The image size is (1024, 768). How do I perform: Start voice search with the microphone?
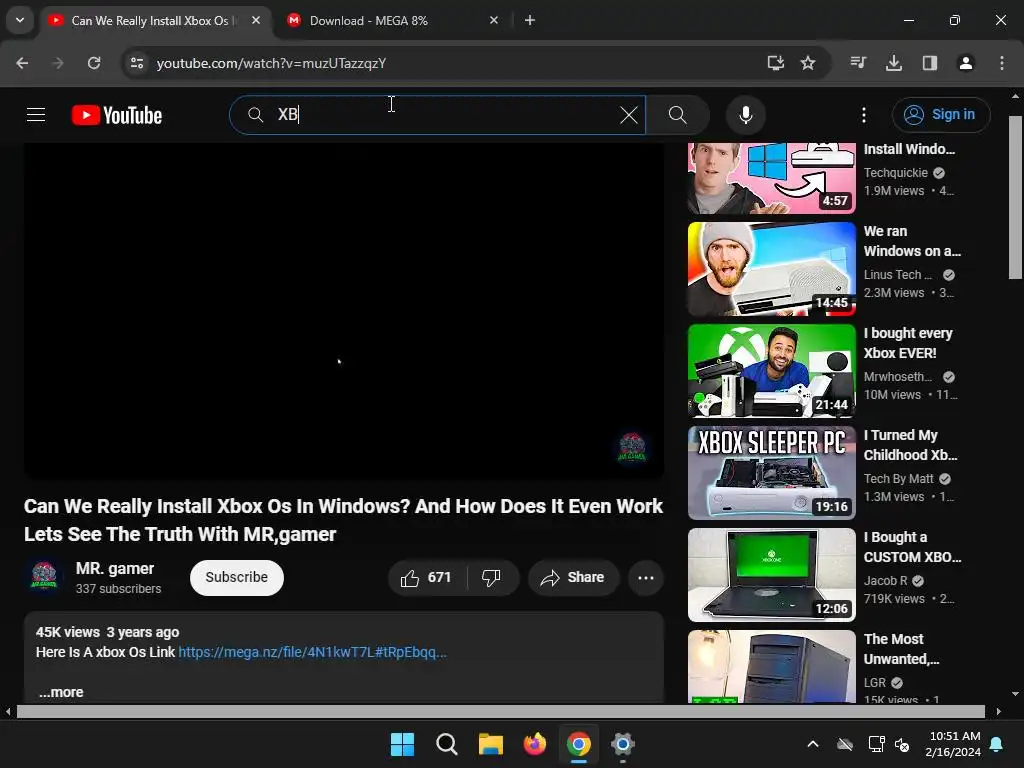(745, 115)
